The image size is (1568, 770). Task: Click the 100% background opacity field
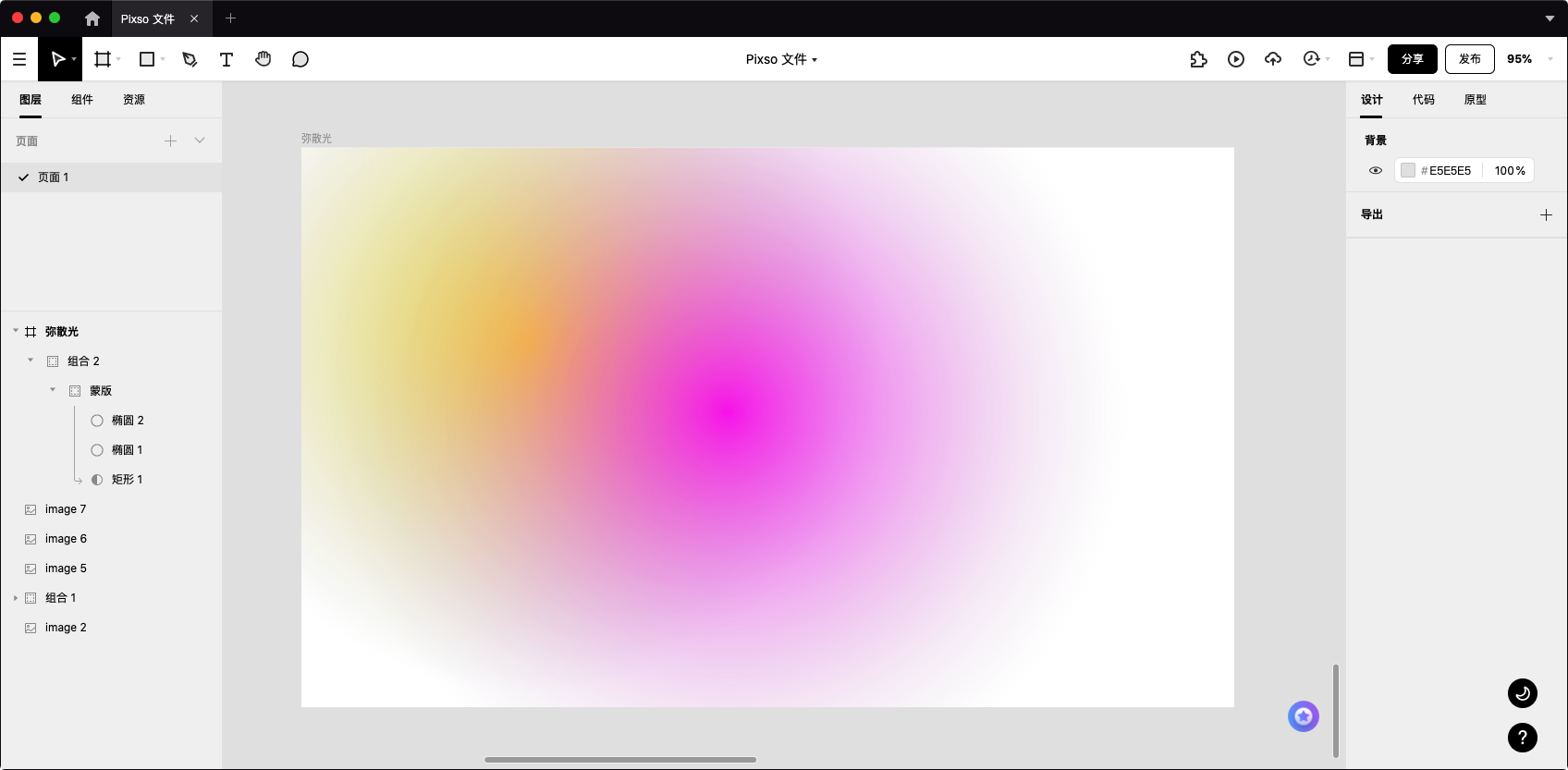pyautogui.click(x=1510, y=171)
